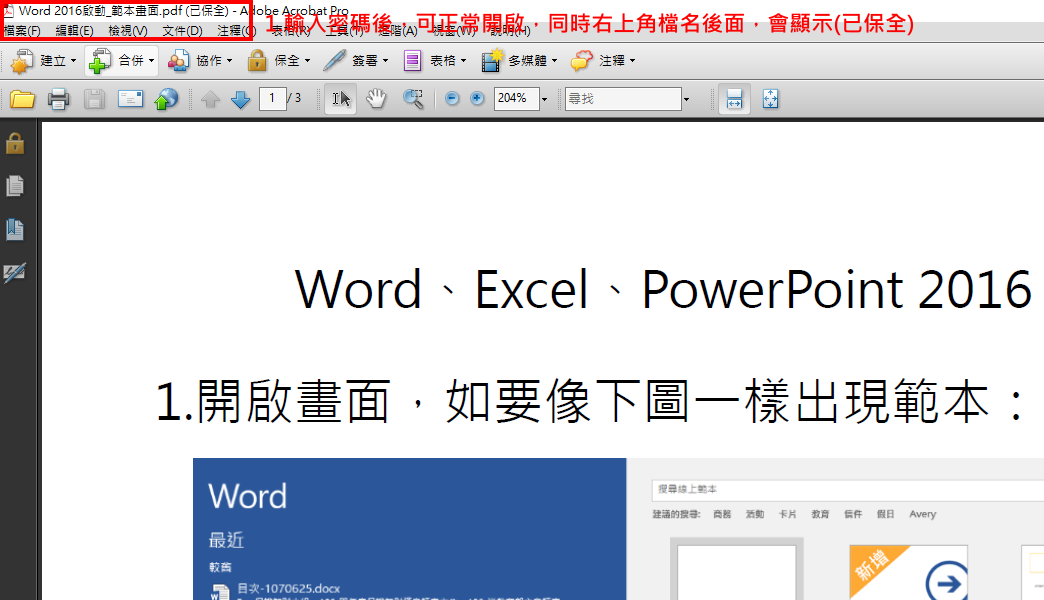The height and width of the screenshot is (600, 1044).
Task: Open the Pages thumbnails panel in sidebar
Action: (x=15, y=186)
